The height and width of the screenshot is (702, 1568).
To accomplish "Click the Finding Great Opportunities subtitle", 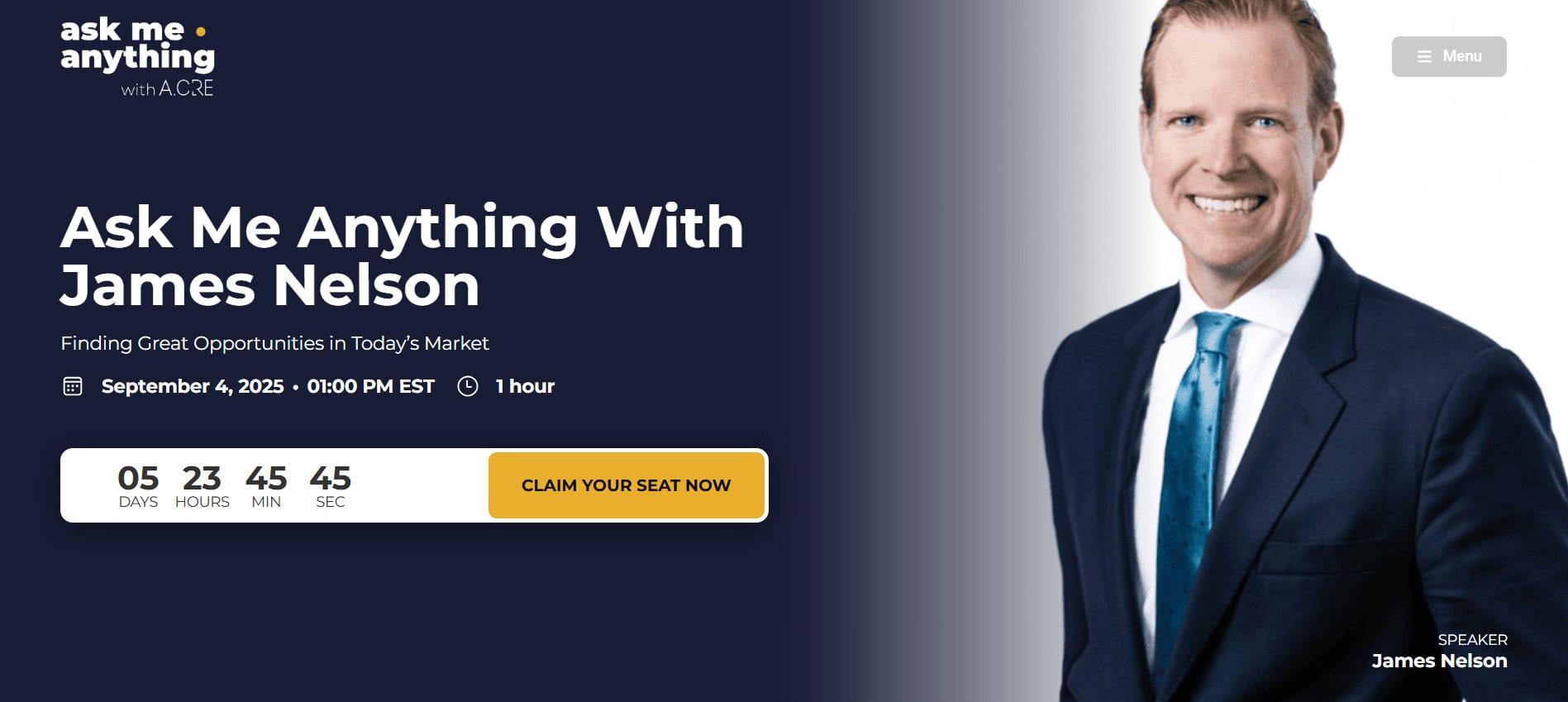I will (274, 343).
